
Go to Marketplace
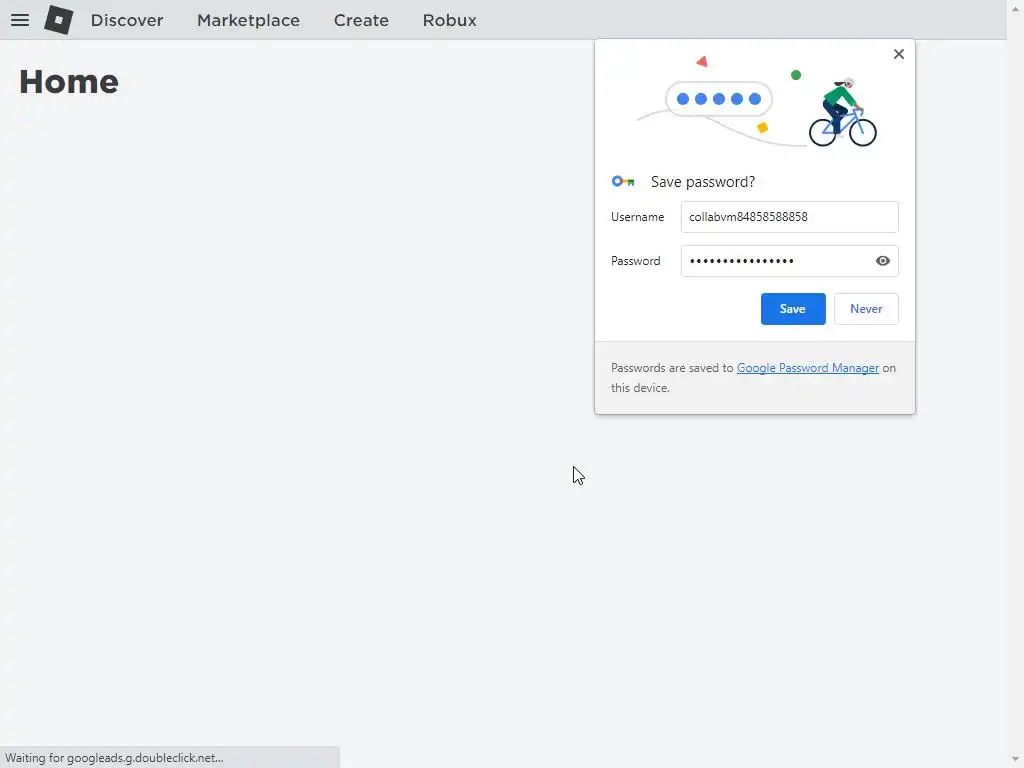click(248, 20)
